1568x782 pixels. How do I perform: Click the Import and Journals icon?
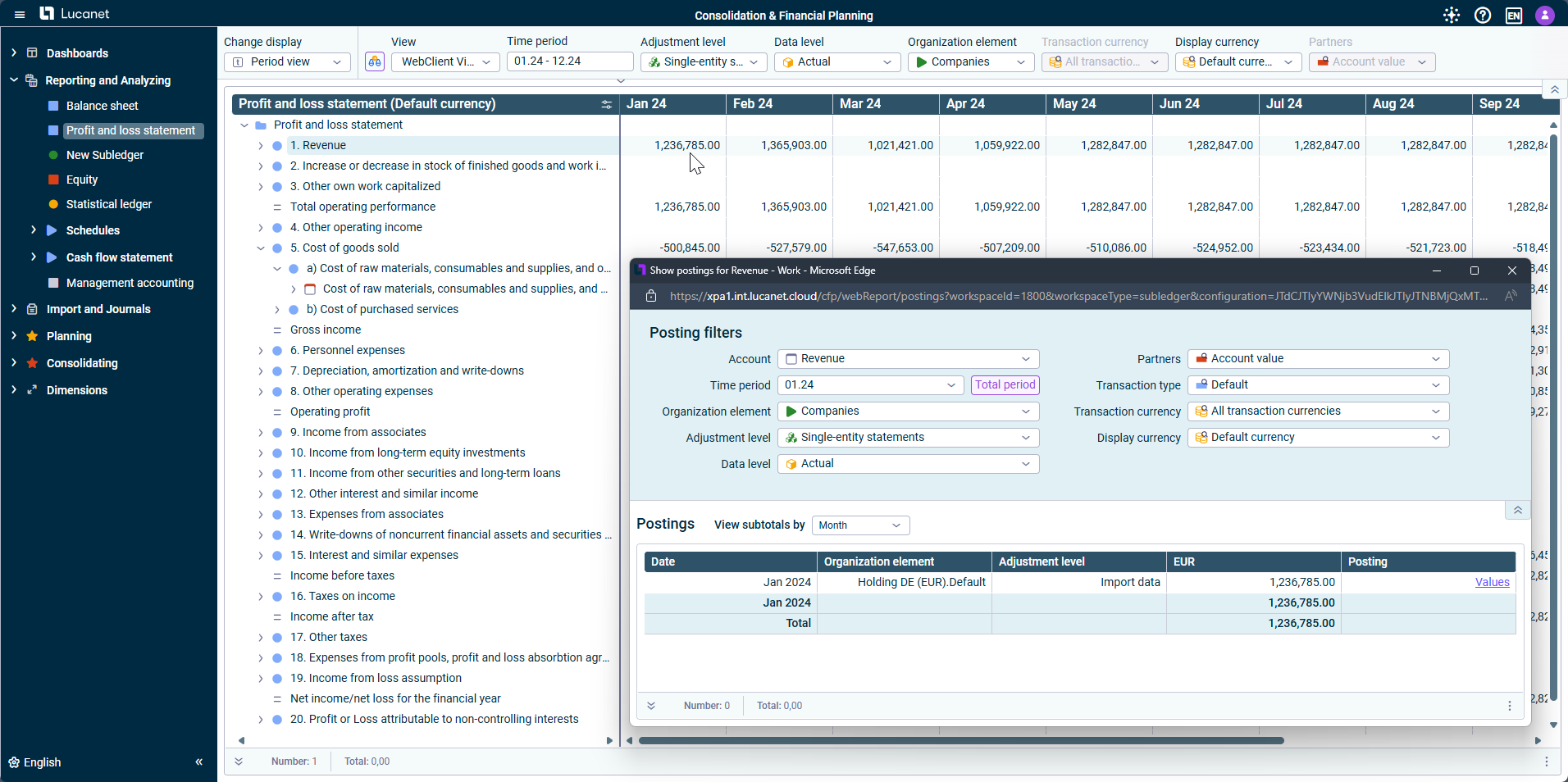[32, 309]
